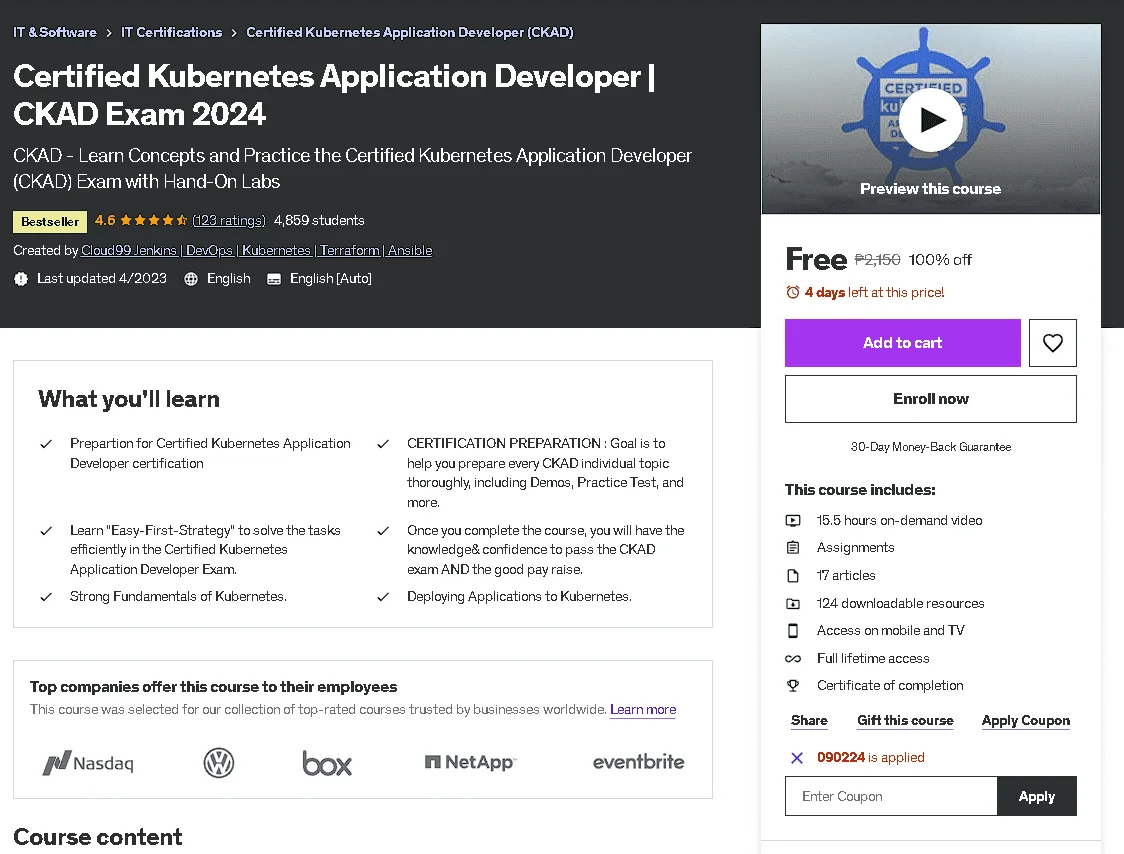Viewport: 1124px width, 854px height.
Task: Open instructor Cloud99 Jenkins profile link
Action: [x=257, y=251]
